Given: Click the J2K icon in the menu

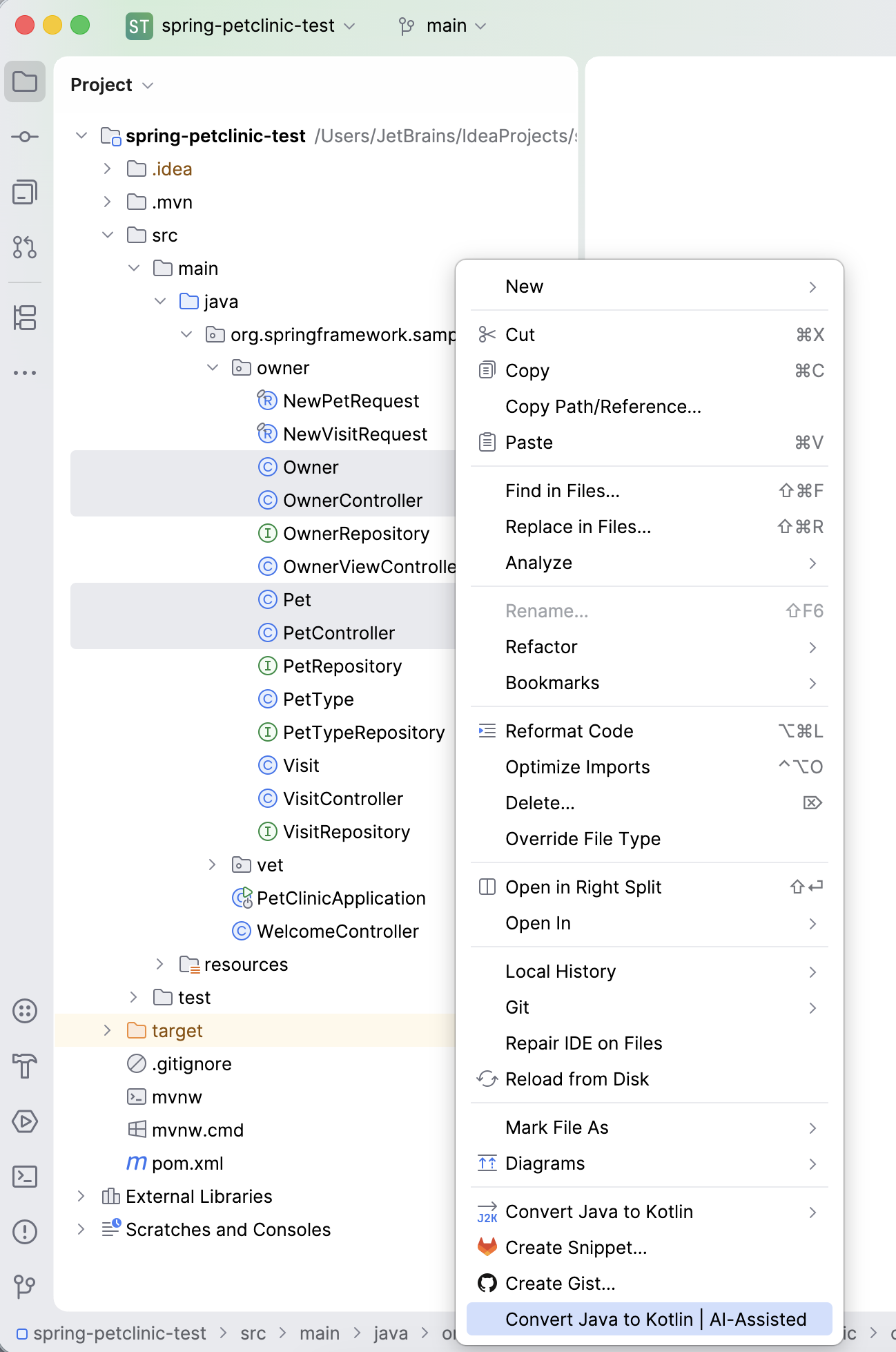Looking at the screenshot, I should (487, 1212).
